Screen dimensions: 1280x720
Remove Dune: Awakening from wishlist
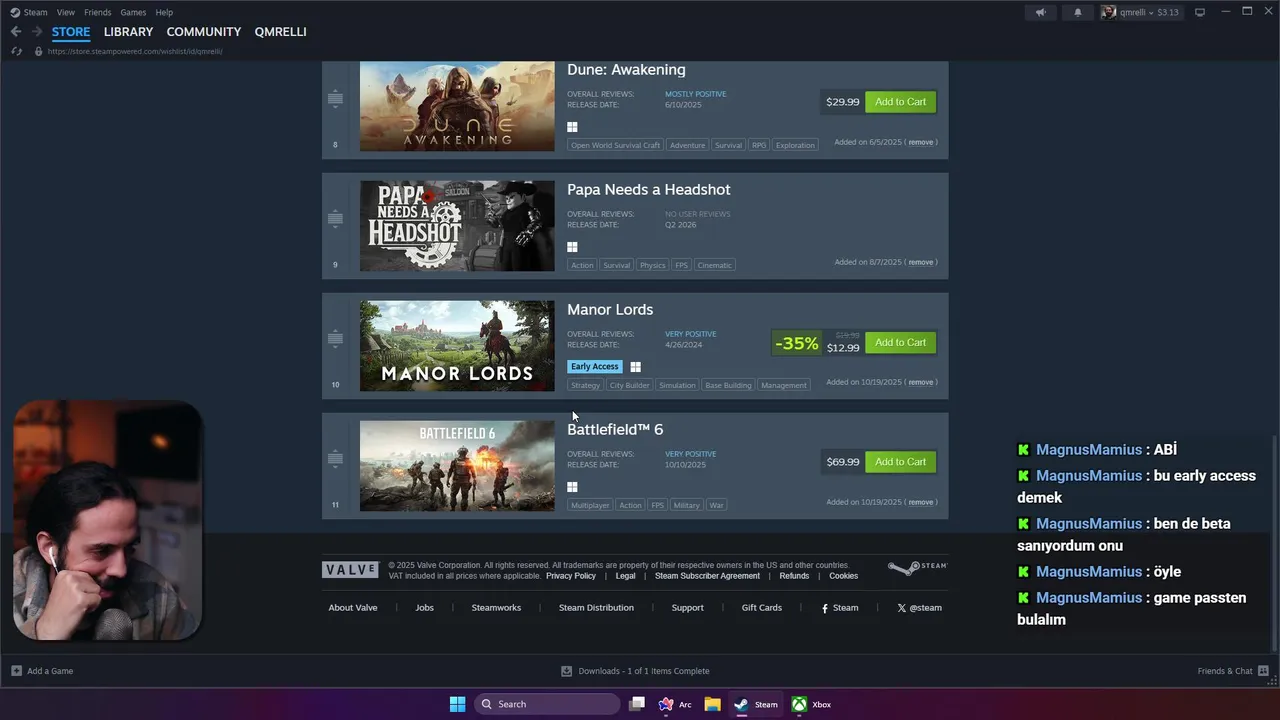[920, 142]
